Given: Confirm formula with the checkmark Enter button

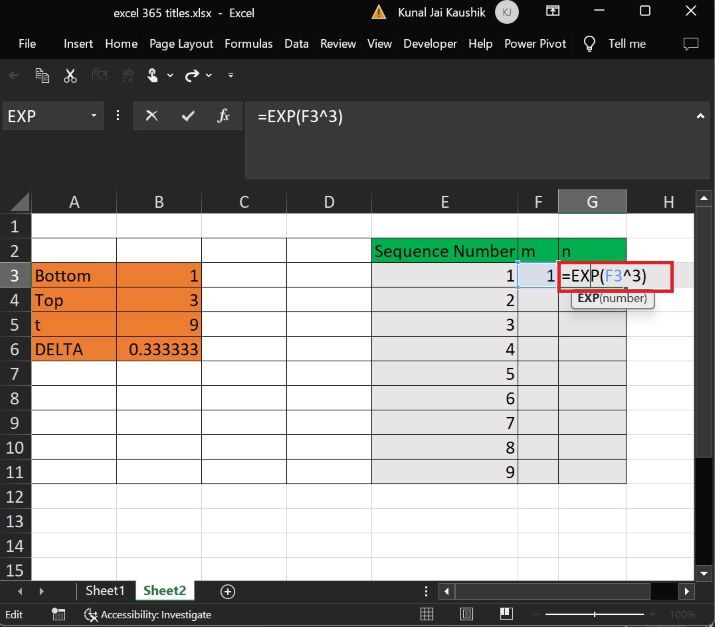Looking at the screenshot, I should point(188,116).
